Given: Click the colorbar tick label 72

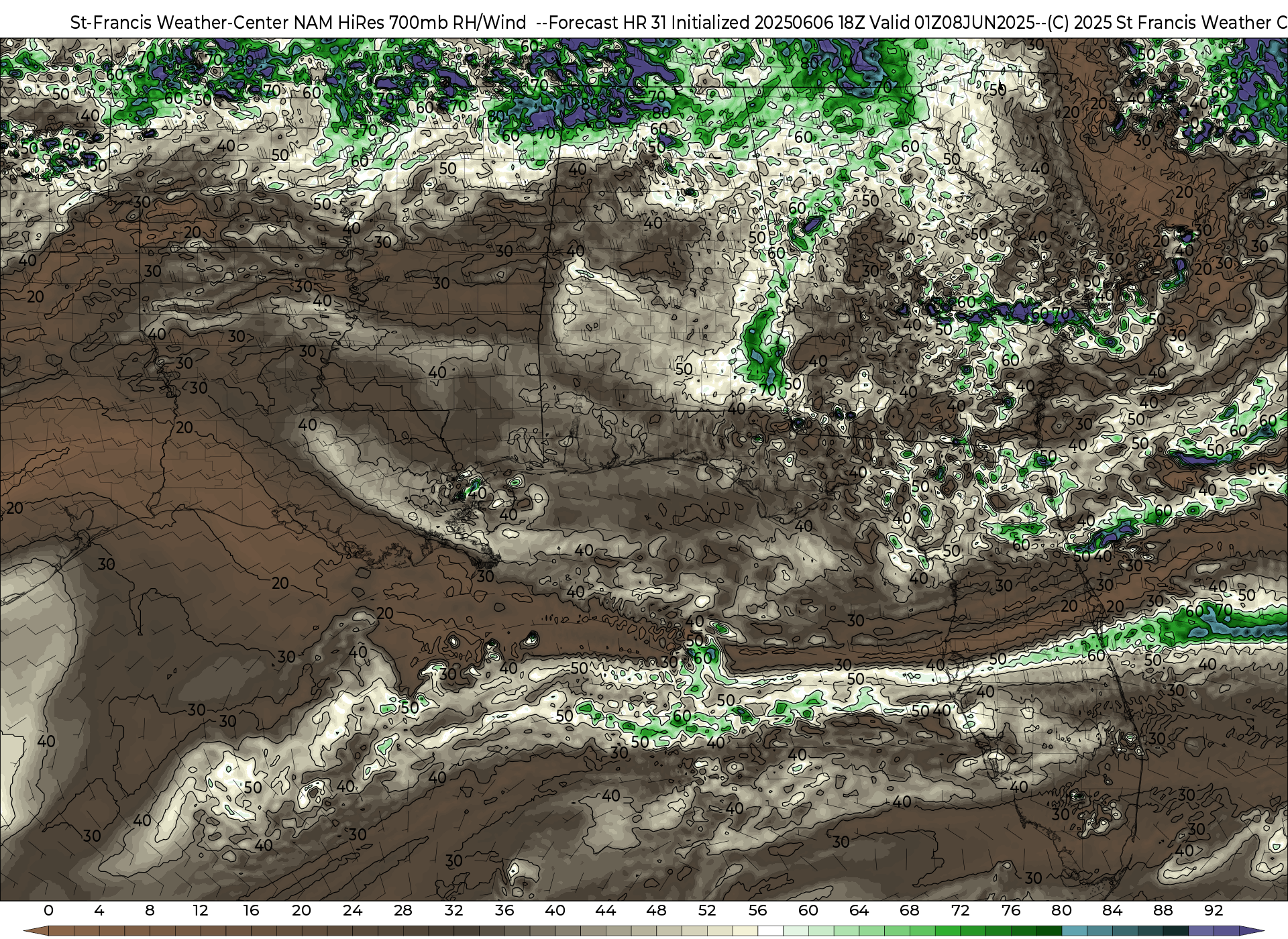Looking at the screenshot, I should (961, 910).
